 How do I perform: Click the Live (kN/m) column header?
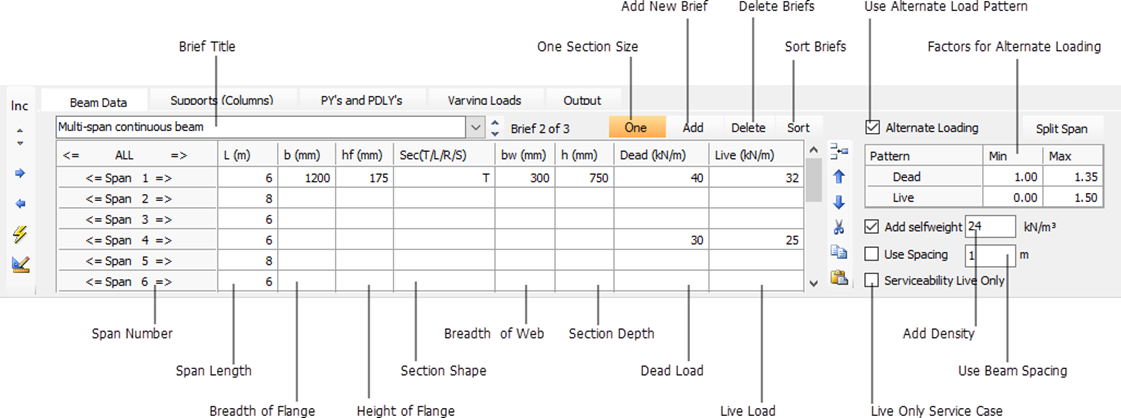pos(756,154)
